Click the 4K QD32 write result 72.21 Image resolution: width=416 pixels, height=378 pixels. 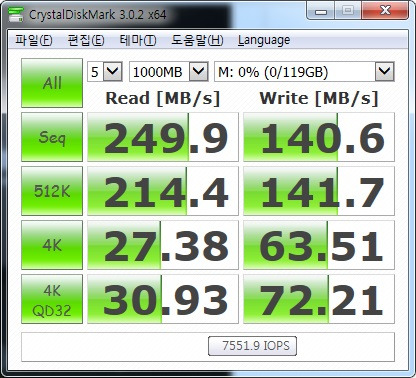(x=319, y=299)
